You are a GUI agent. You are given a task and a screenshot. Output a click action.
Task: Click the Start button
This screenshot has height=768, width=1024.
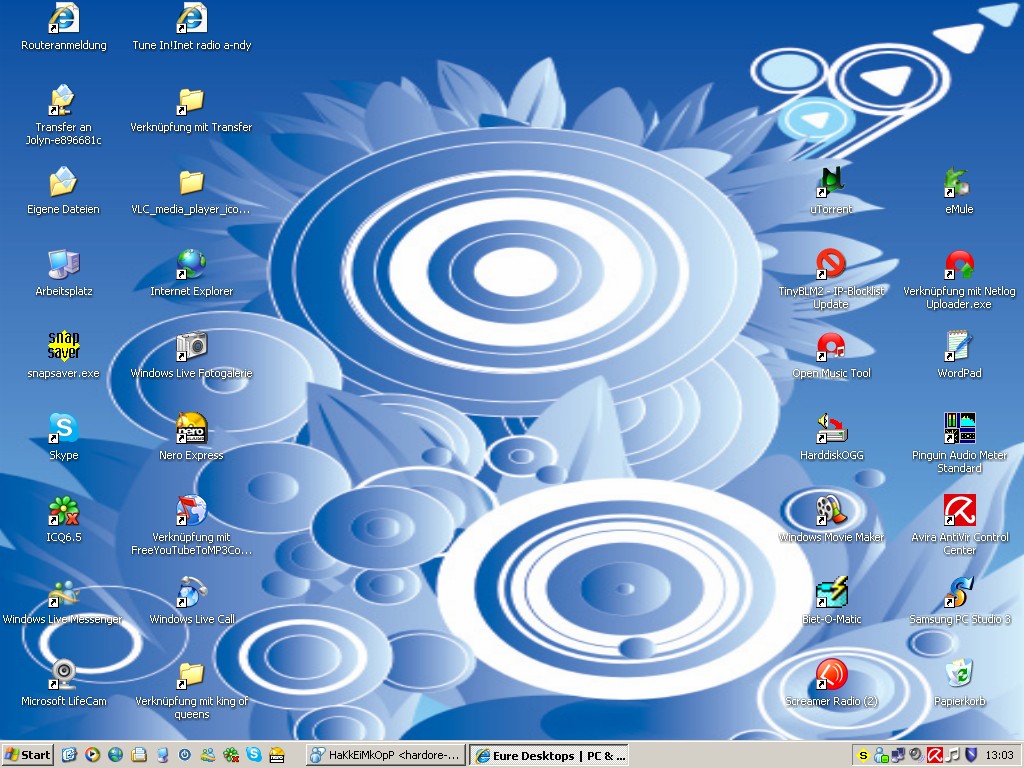pos(28,755)
